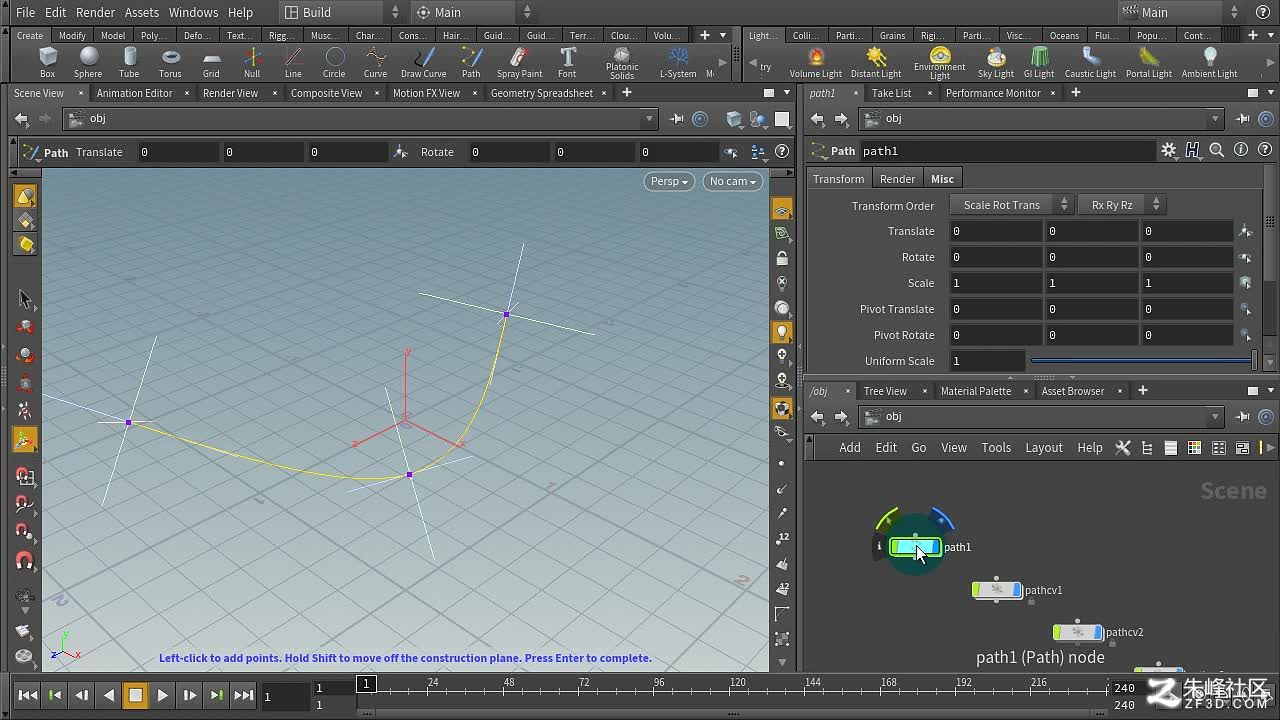Image resolution: width=1280 pixels, height=720 pixels.
Task: Create an Environment Light
Action: point(940,63)
